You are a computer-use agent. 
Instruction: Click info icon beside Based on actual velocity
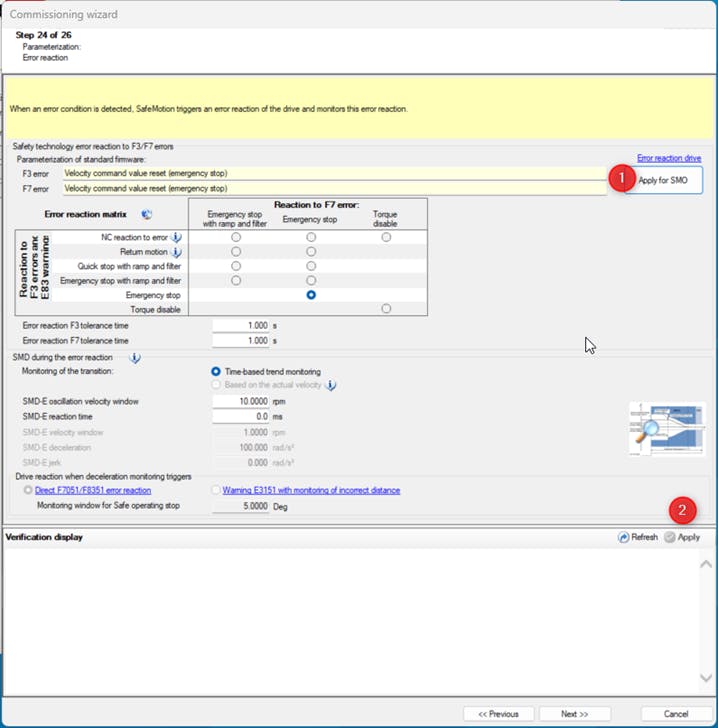[x=331, y=385]
